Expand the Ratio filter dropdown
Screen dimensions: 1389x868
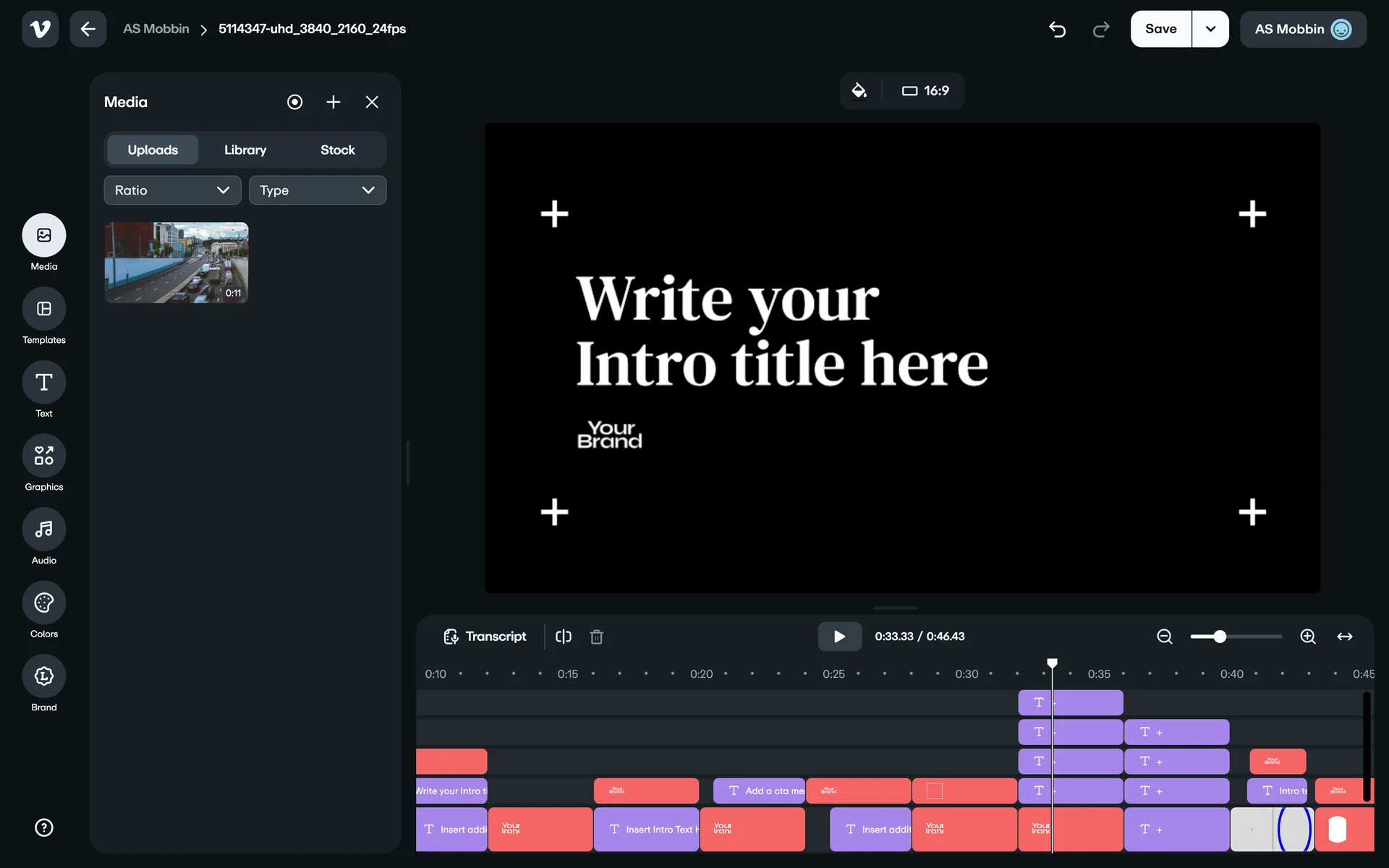[172, 190]
